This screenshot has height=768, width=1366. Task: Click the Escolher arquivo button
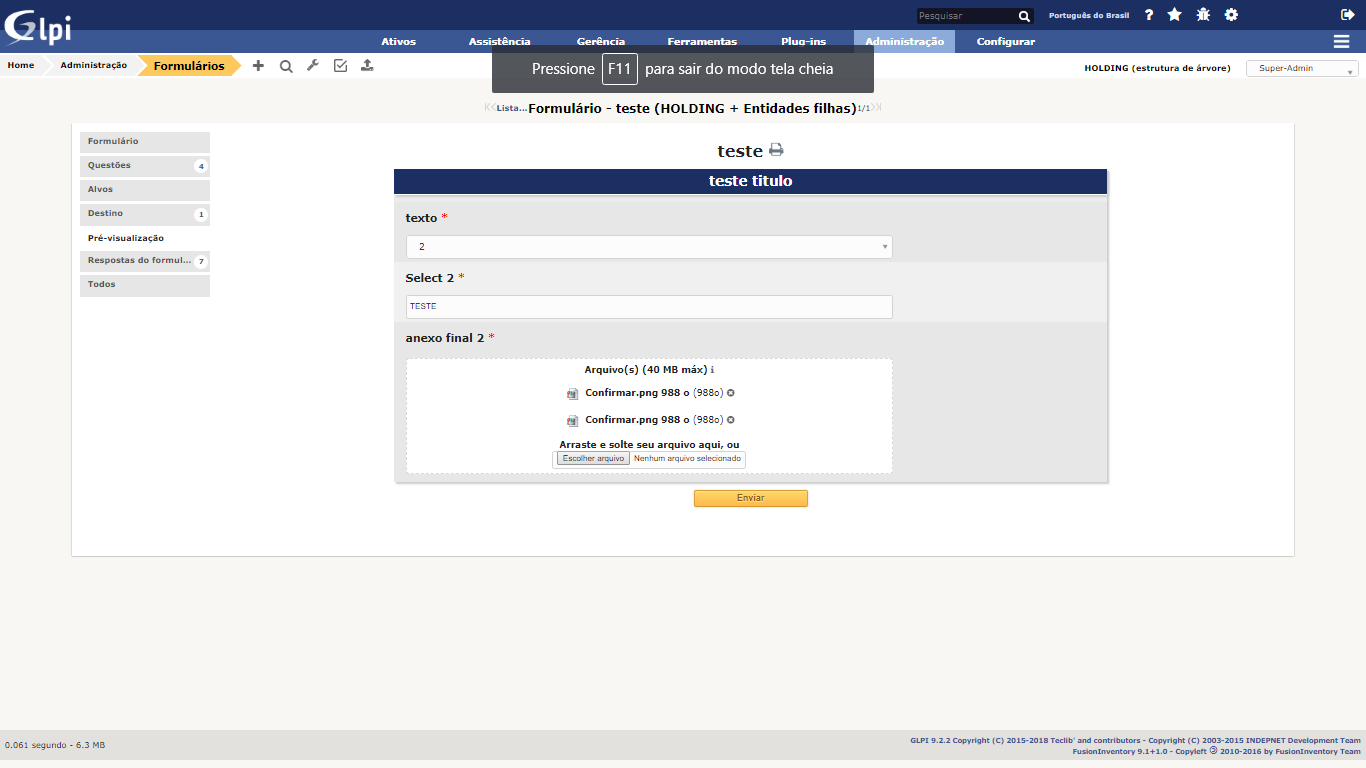(x=591, y=458)
